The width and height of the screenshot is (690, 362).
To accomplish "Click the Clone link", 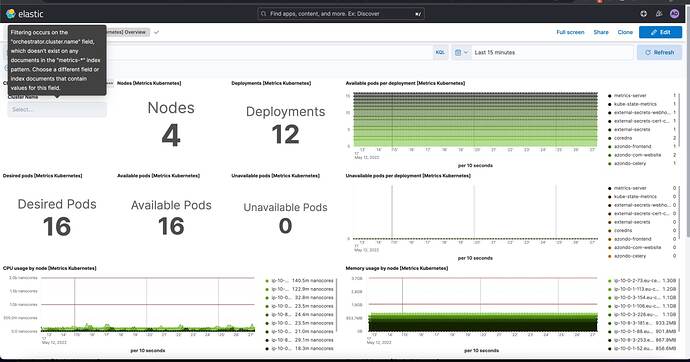I will (x=625, y=32).
